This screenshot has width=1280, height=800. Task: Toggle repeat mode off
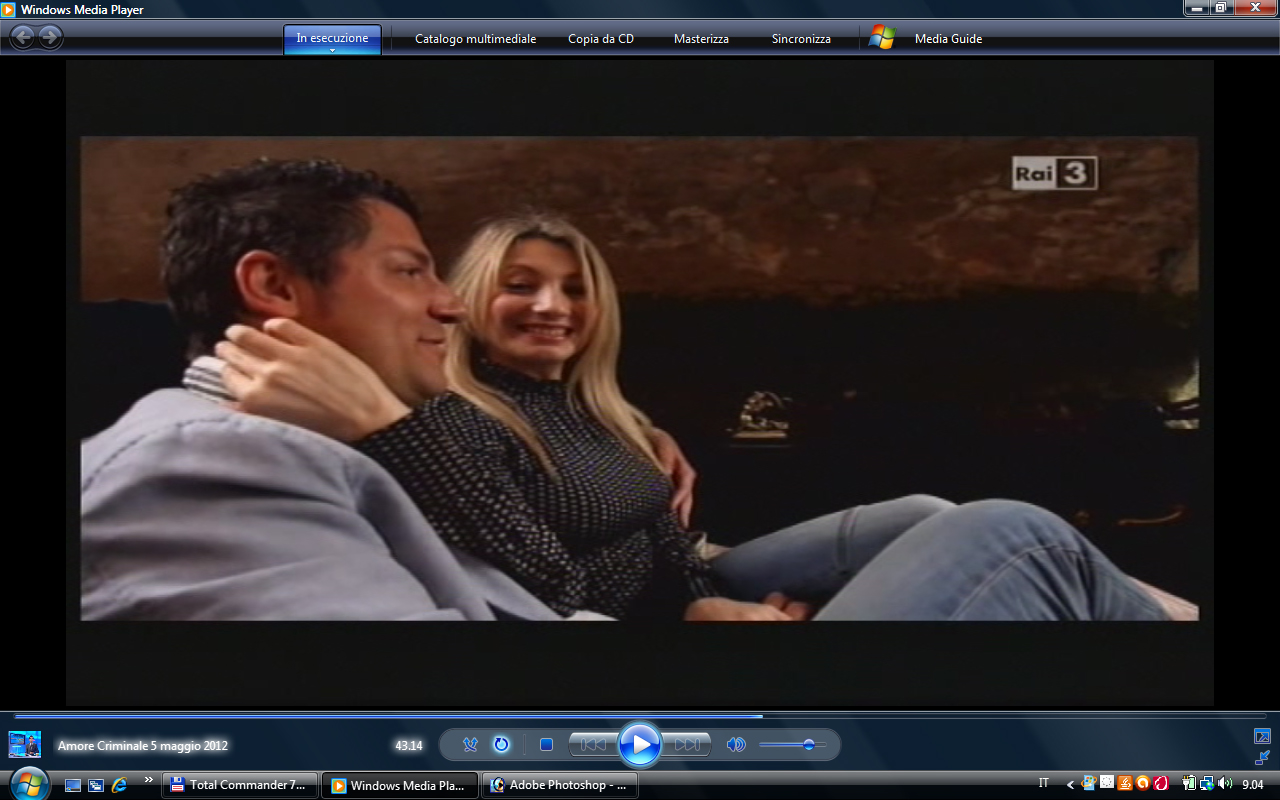pos(501,744)
